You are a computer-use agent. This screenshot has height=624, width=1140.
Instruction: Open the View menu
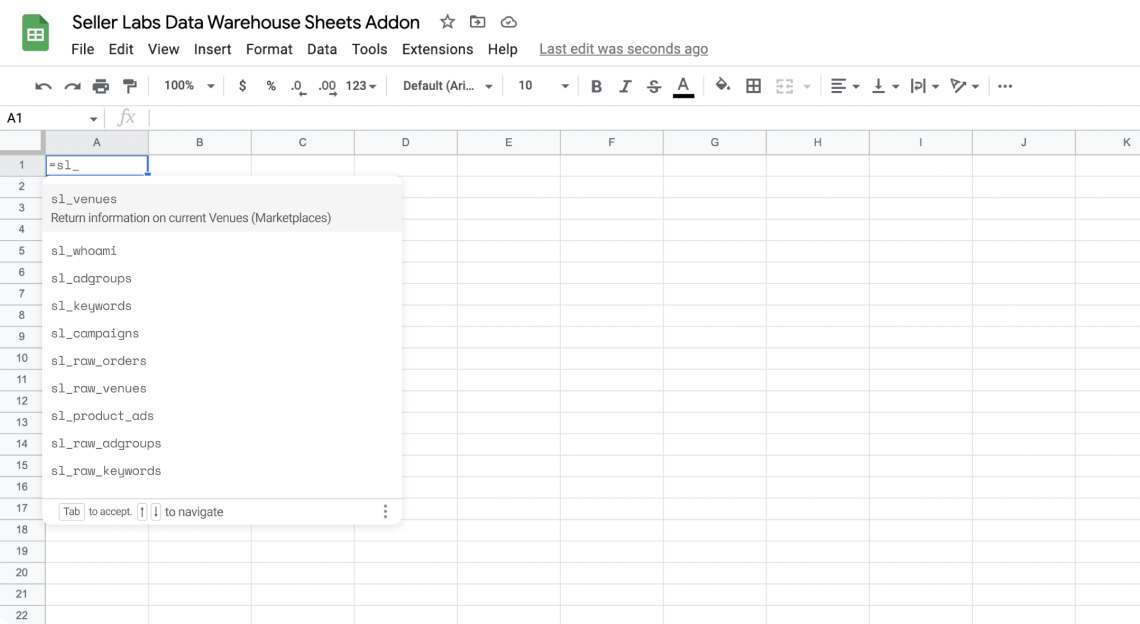tap(163, 49)
